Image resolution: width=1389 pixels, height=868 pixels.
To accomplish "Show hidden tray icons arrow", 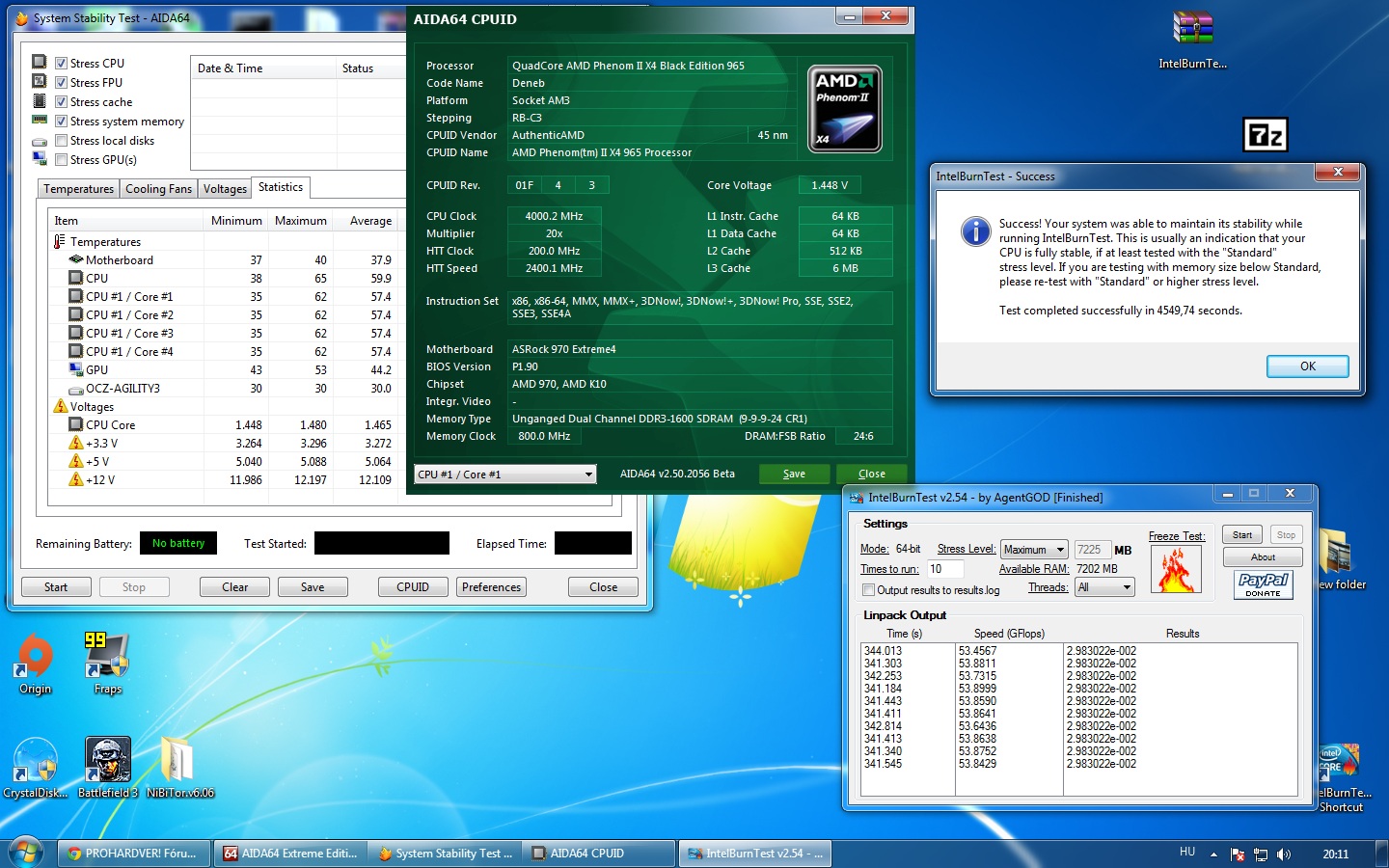I will click(x=1213, y=854).
